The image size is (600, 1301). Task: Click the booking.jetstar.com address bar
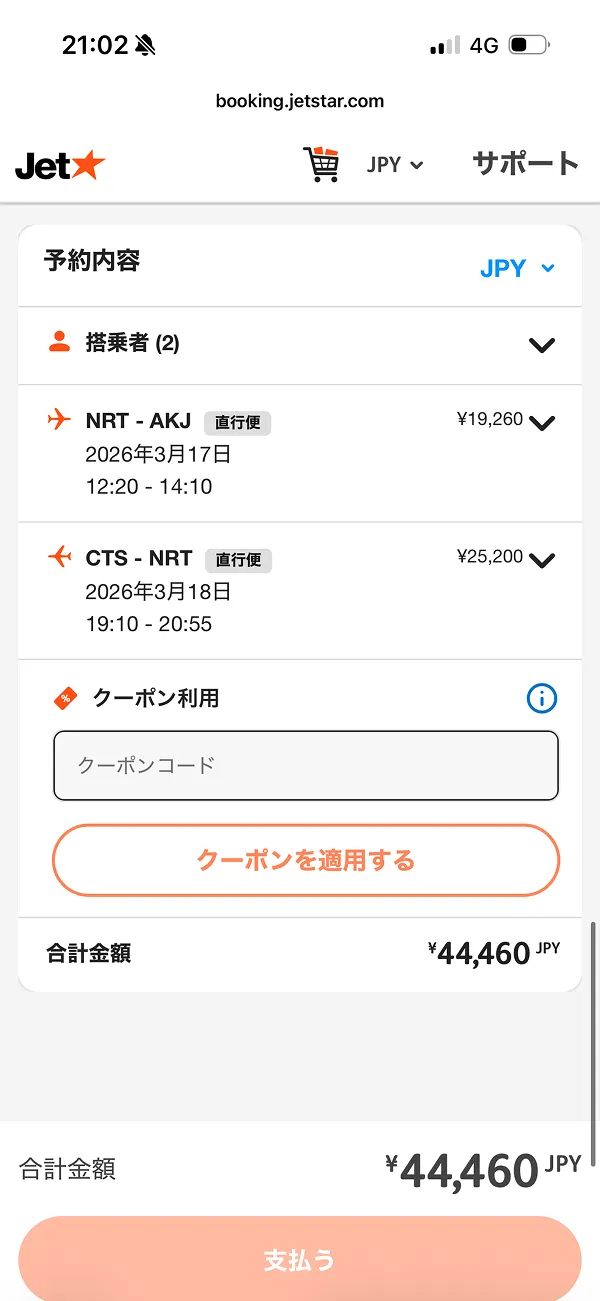click(x=300, y=100)
